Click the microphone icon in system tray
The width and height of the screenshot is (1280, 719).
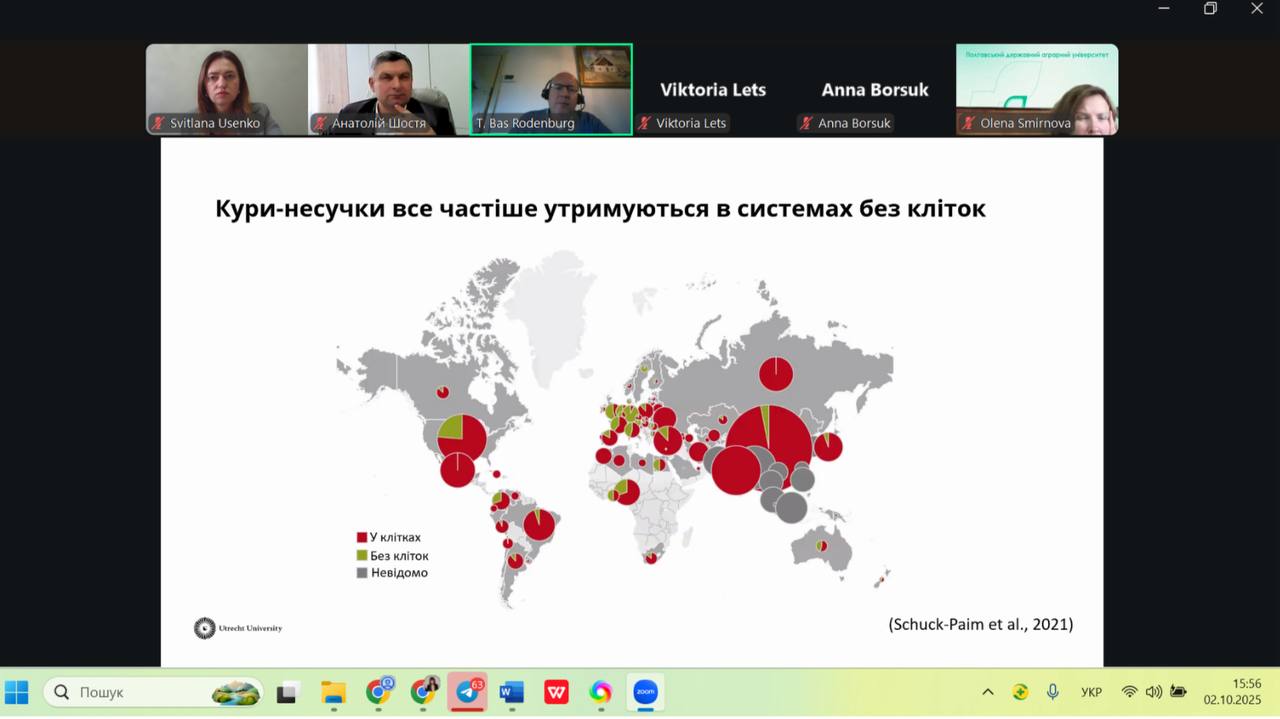click(1052, 692)
